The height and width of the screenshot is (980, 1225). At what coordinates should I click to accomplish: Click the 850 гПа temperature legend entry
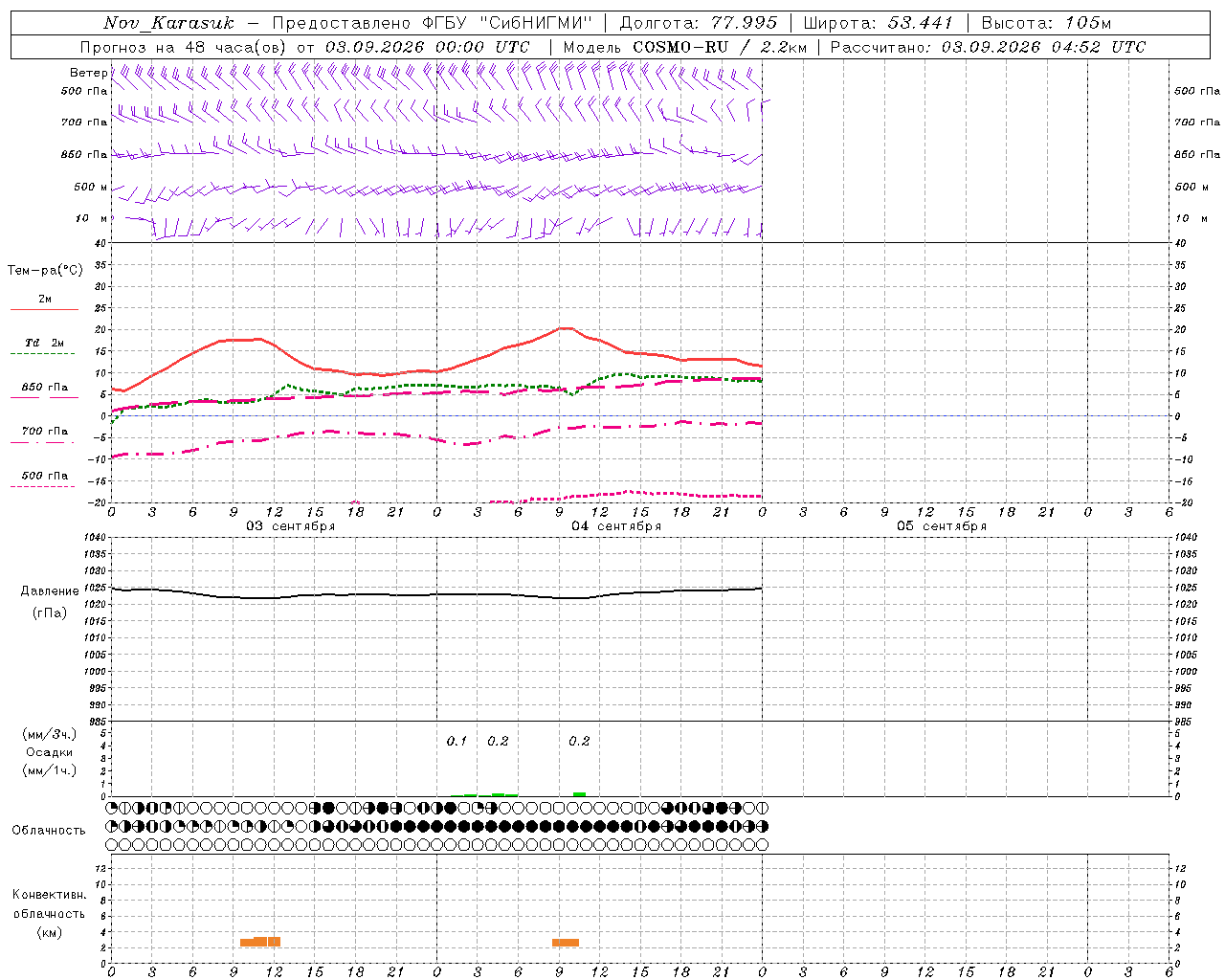44,391
